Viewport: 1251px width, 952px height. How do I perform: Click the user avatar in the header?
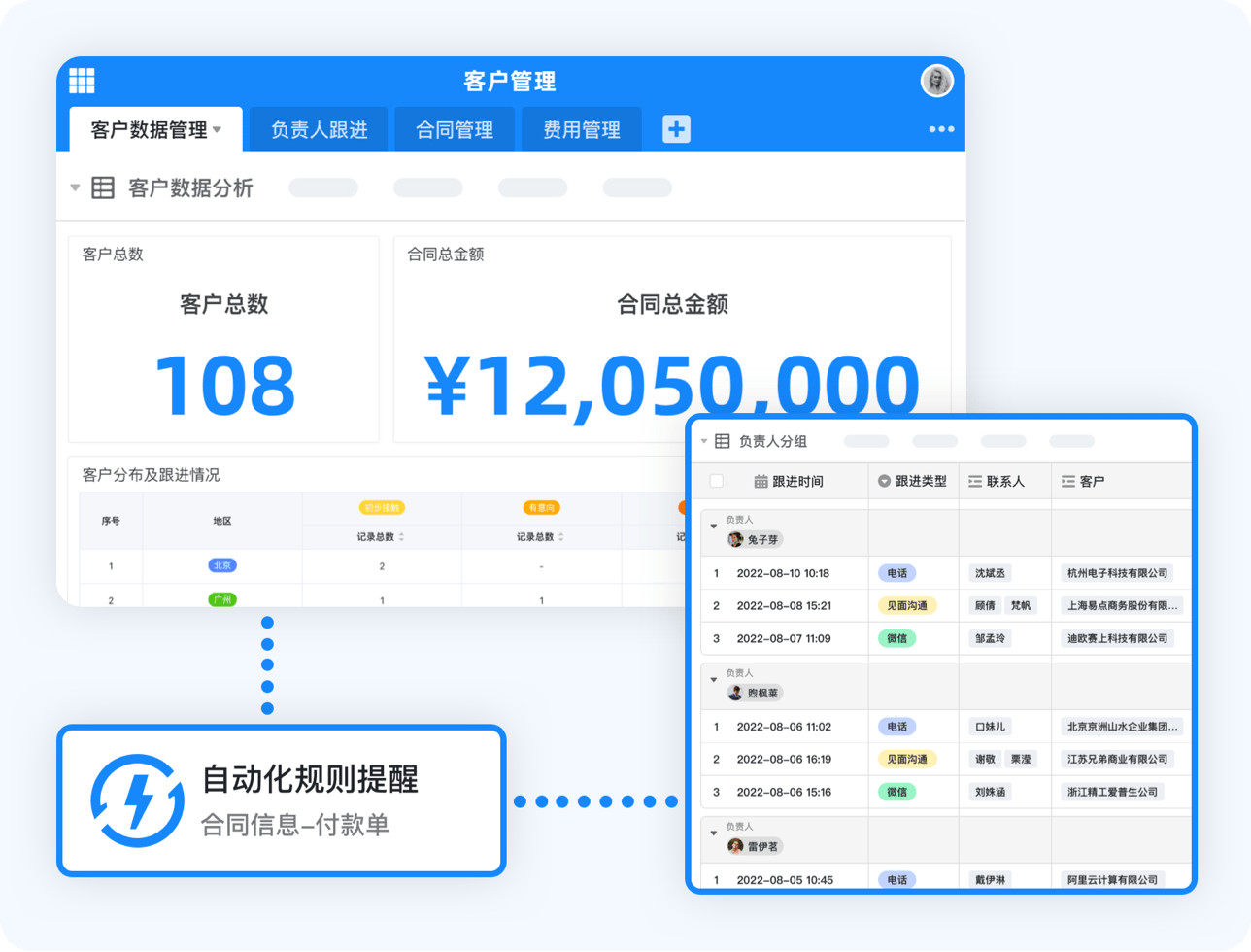[936, 81]
